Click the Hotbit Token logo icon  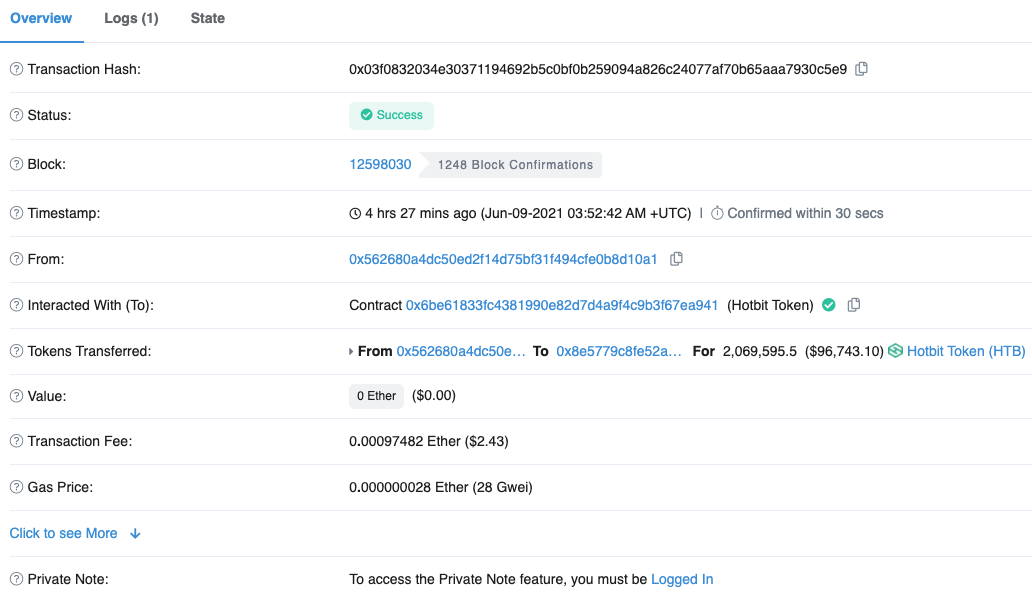click(x=895, y=351)
